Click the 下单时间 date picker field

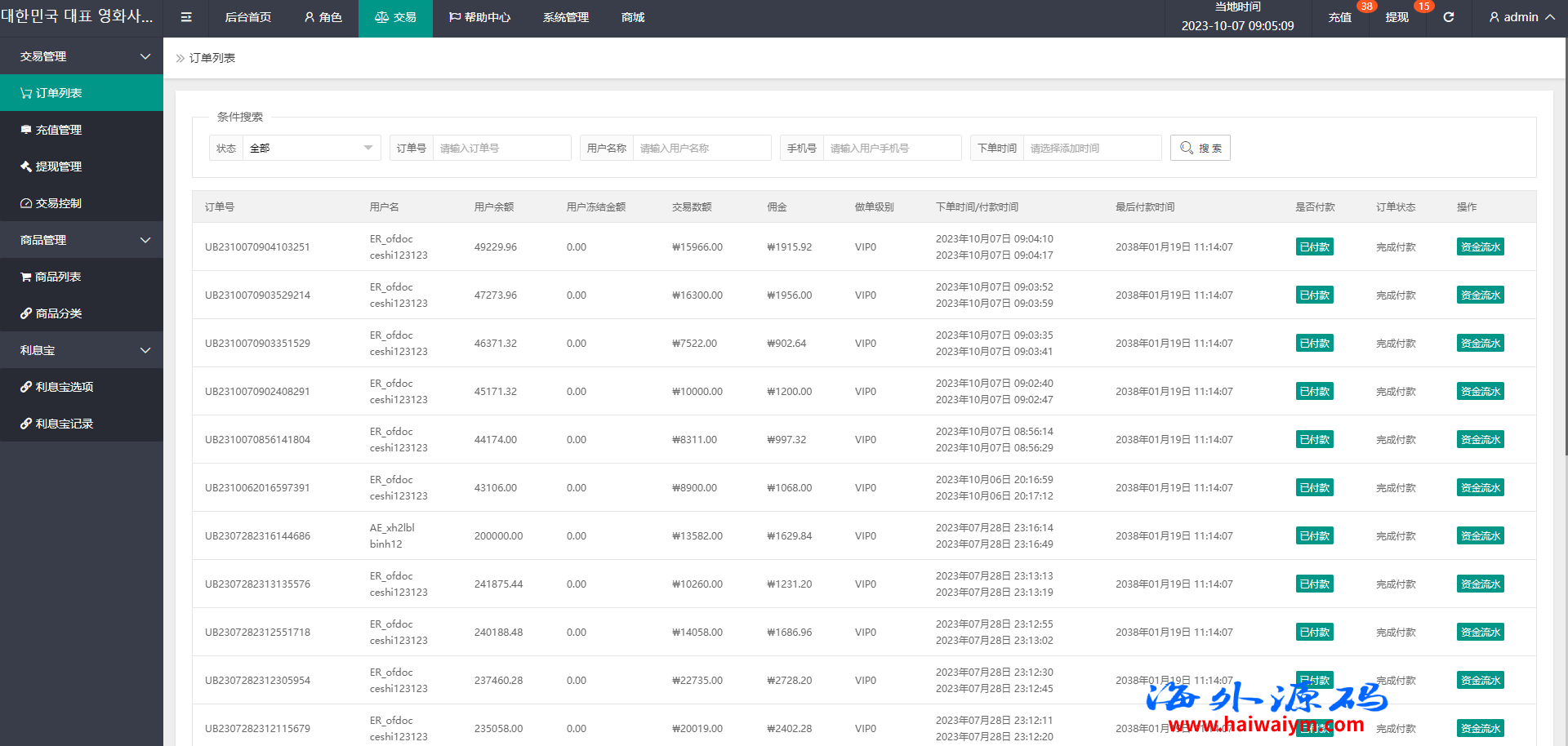click(x=1091, y=148)
